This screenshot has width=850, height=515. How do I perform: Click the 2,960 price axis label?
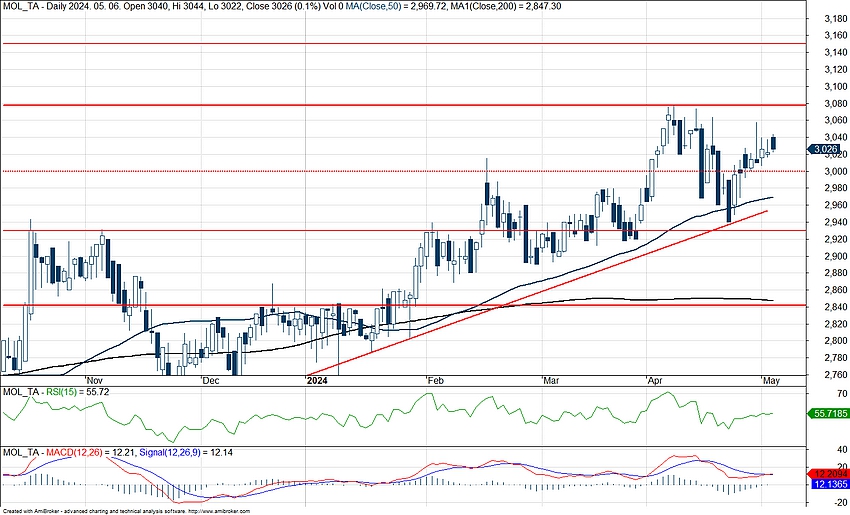pos(835,205)
